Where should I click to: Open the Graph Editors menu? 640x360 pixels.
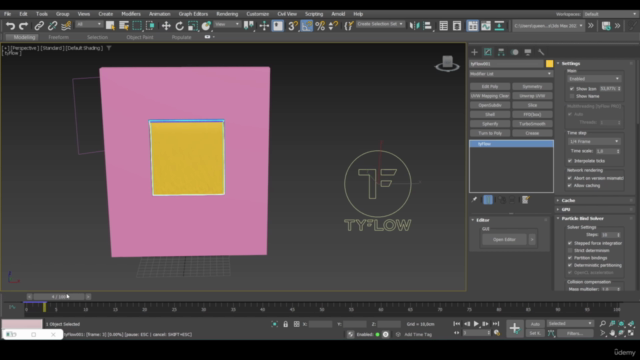click(193, 14)
